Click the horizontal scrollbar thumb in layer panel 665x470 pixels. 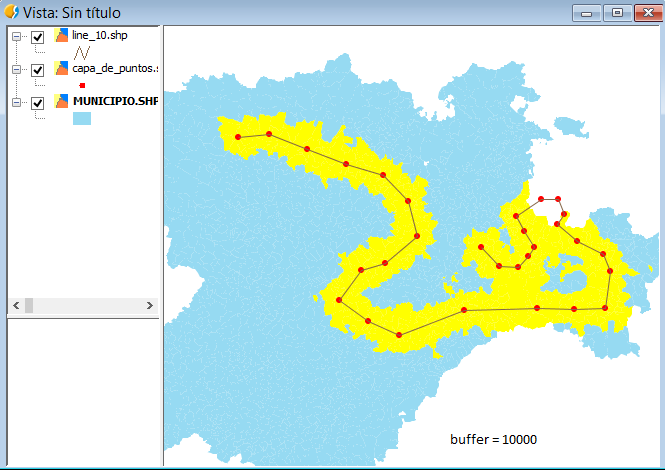click(29, 305)
